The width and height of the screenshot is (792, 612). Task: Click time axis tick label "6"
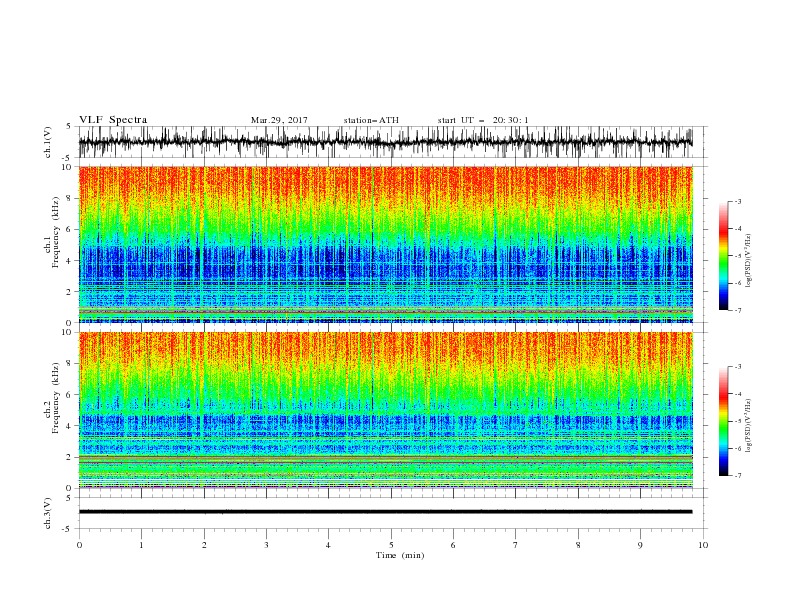(453, 545)
